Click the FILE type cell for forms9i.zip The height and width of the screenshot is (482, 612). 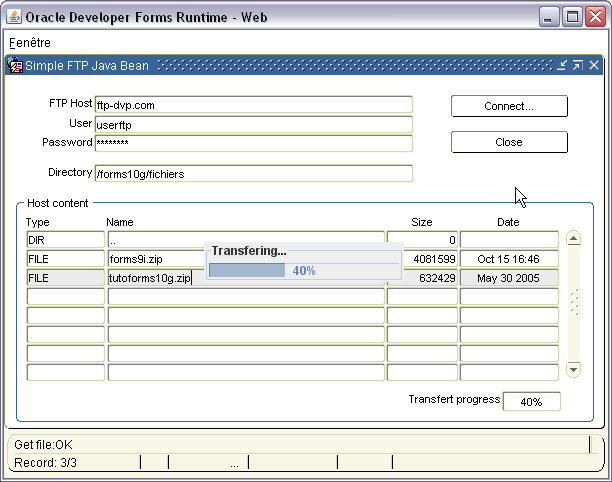tap(66, 259)
